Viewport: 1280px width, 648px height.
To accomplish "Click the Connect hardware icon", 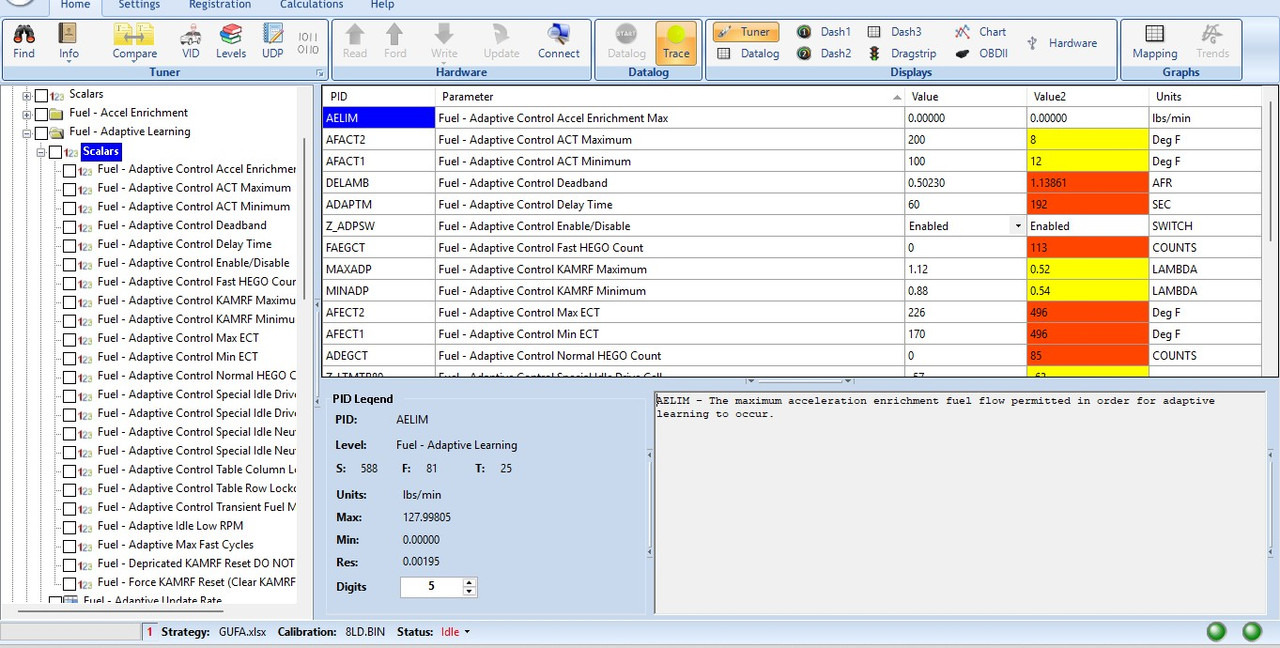I will pyautogui.click(x=559, y=41).
